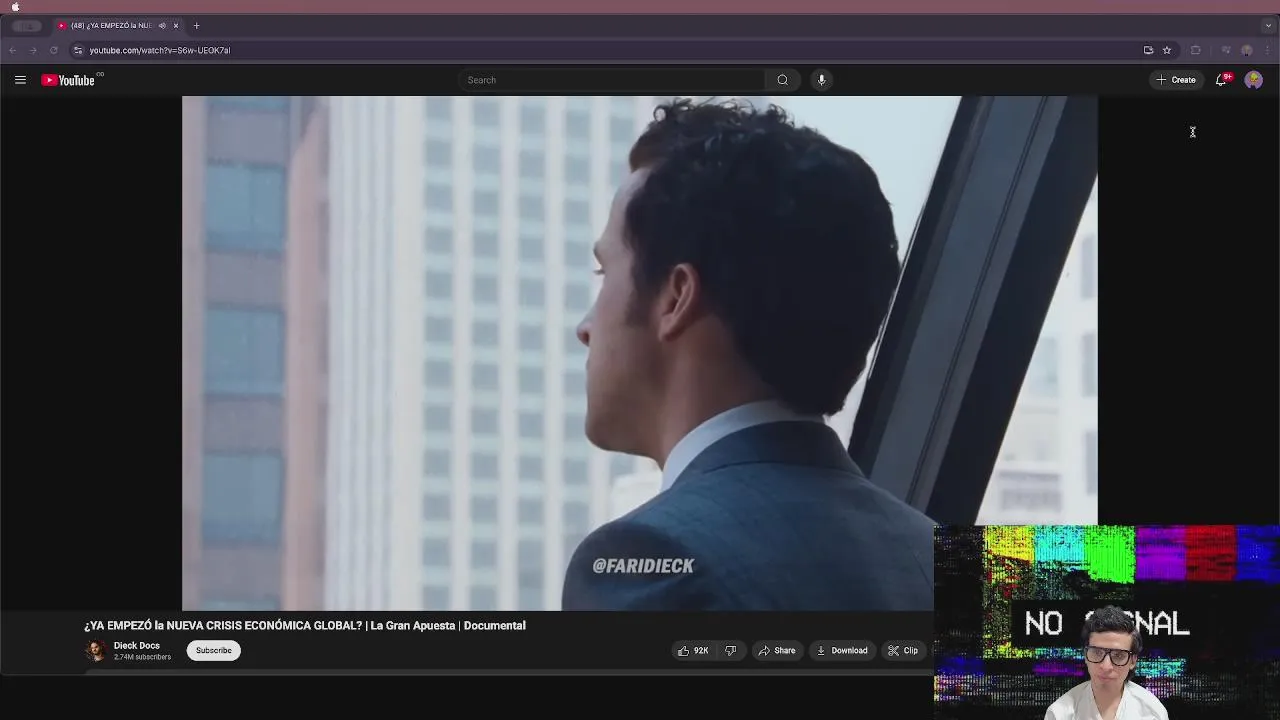Go forward in browser history
This screenshot has width=1280, height=720.
pos(33,50)
